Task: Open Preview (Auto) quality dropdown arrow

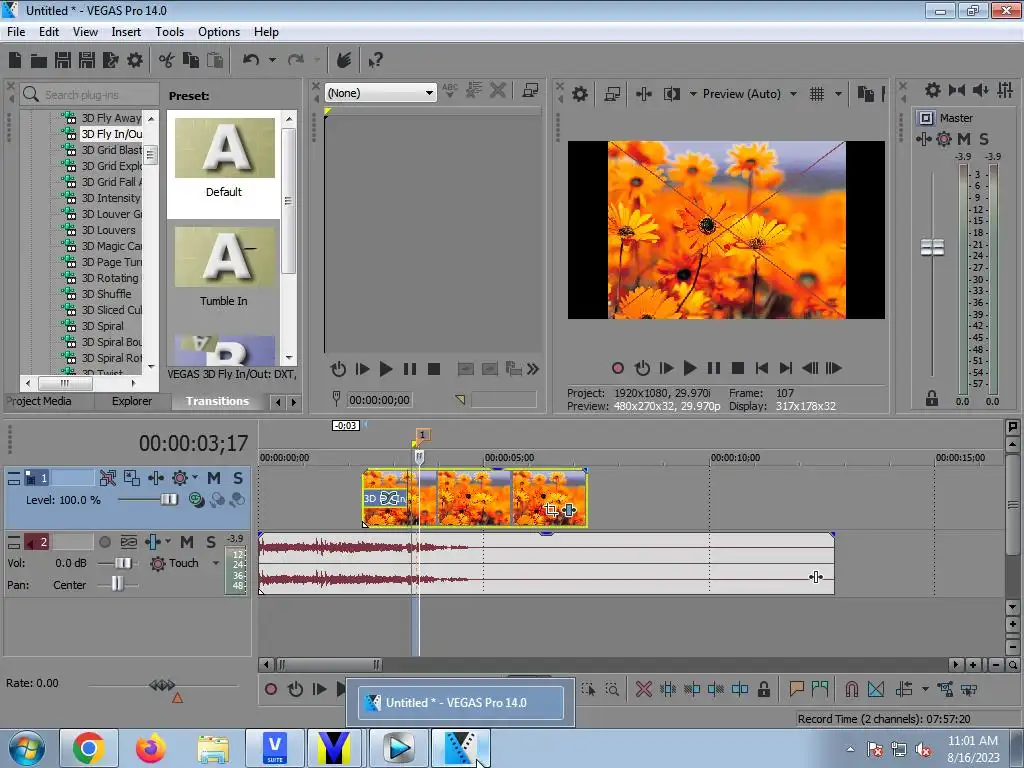Action: (793, 94)
